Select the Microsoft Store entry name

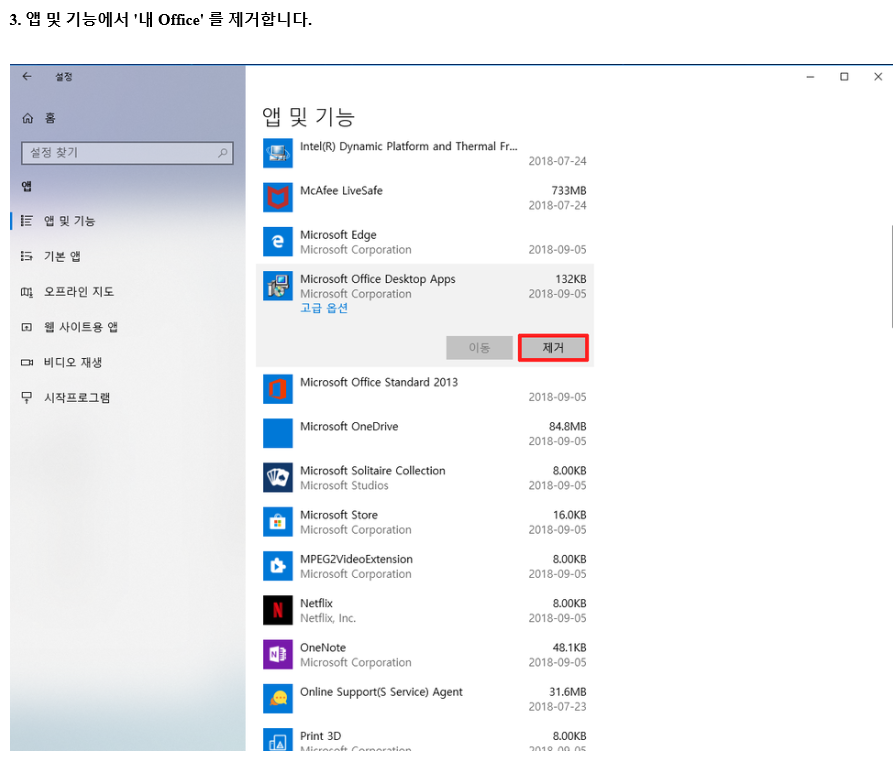tap(339, 515)
